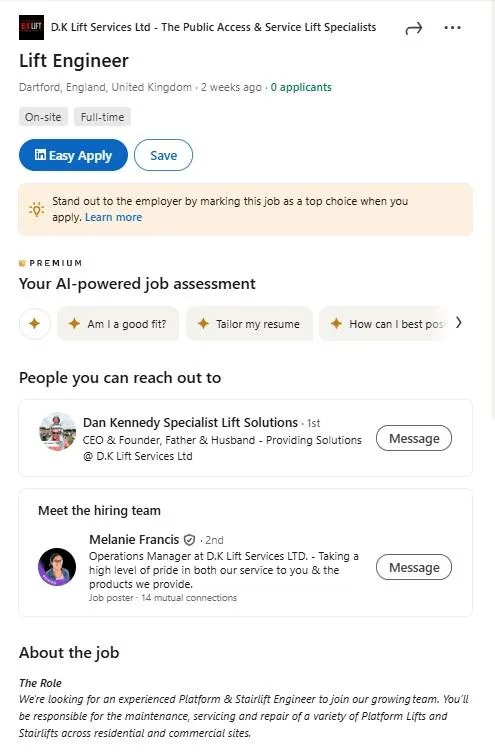Click the share arrow icon
495x752 pixels.
[x=414, y=28]
